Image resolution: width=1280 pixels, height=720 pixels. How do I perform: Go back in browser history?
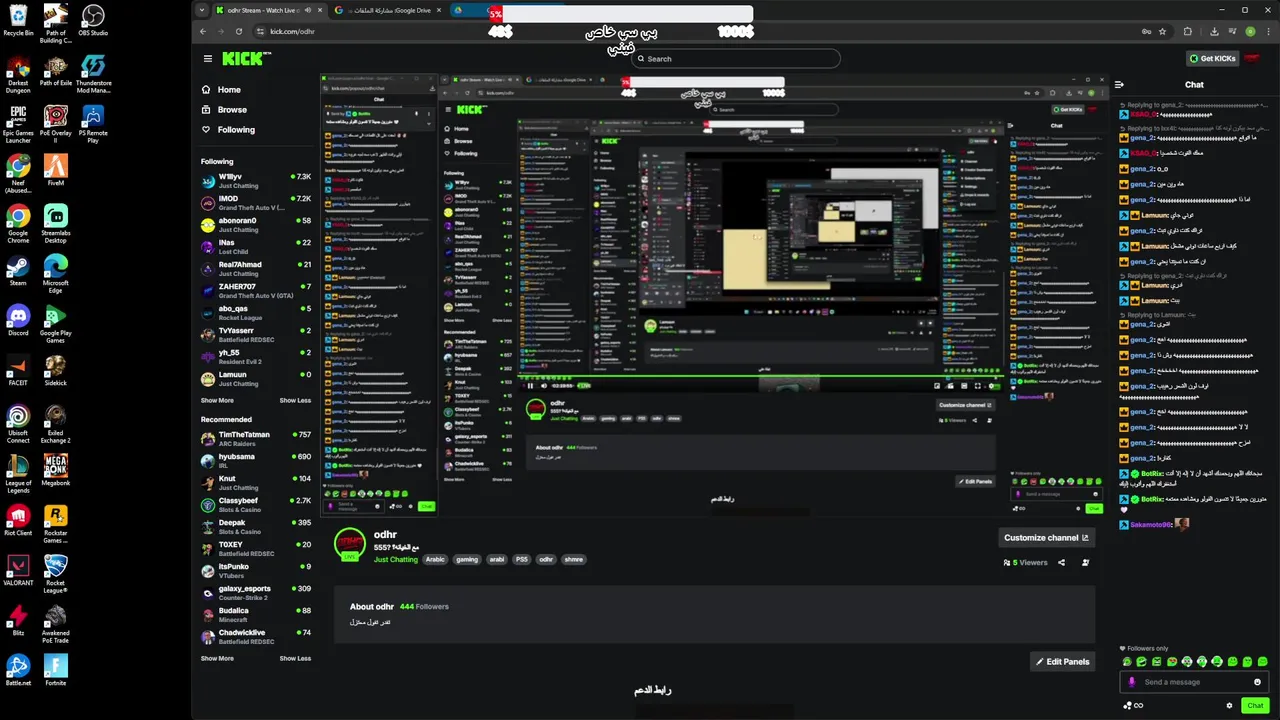[x=203, y=31]
